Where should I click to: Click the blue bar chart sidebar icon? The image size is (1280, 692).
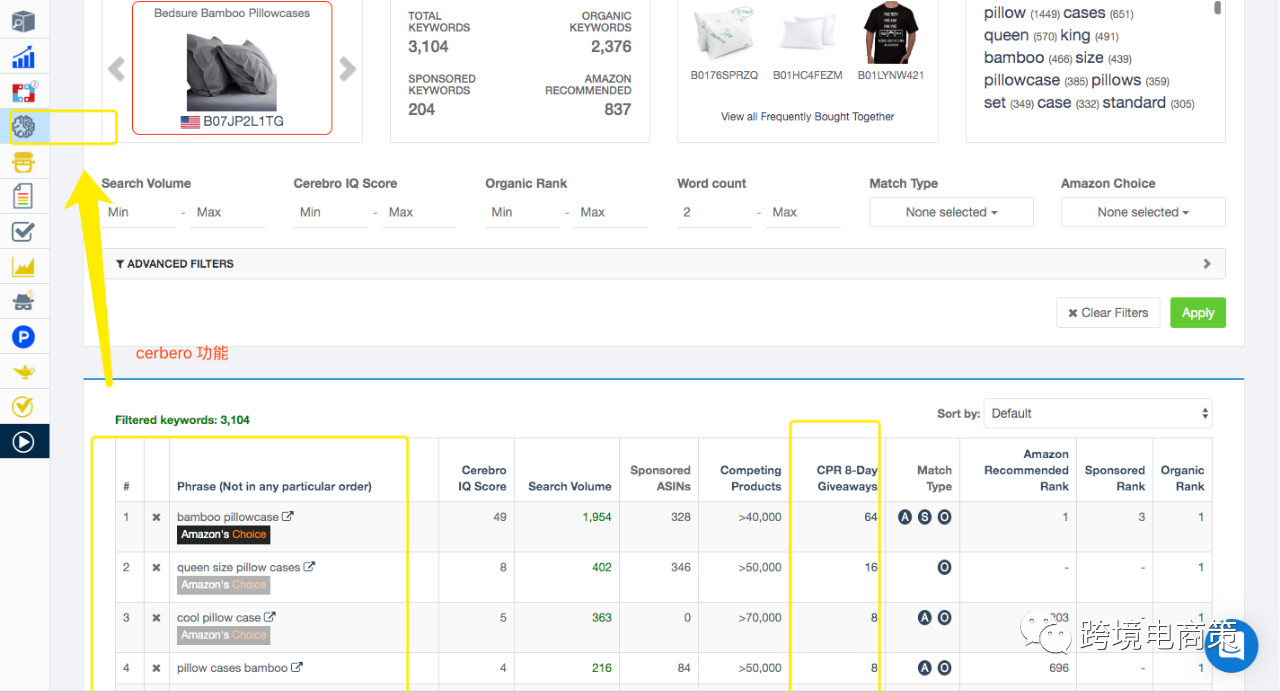[x=24, y=57]
